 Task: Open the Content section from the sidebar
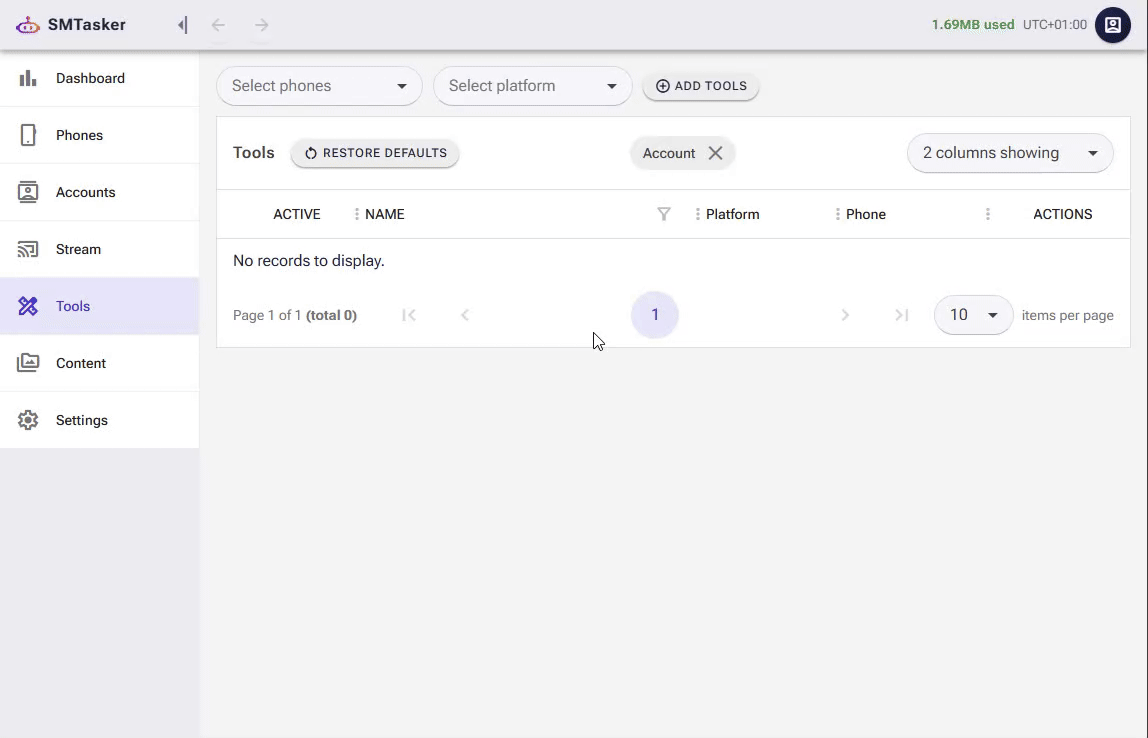click(80, 363)
